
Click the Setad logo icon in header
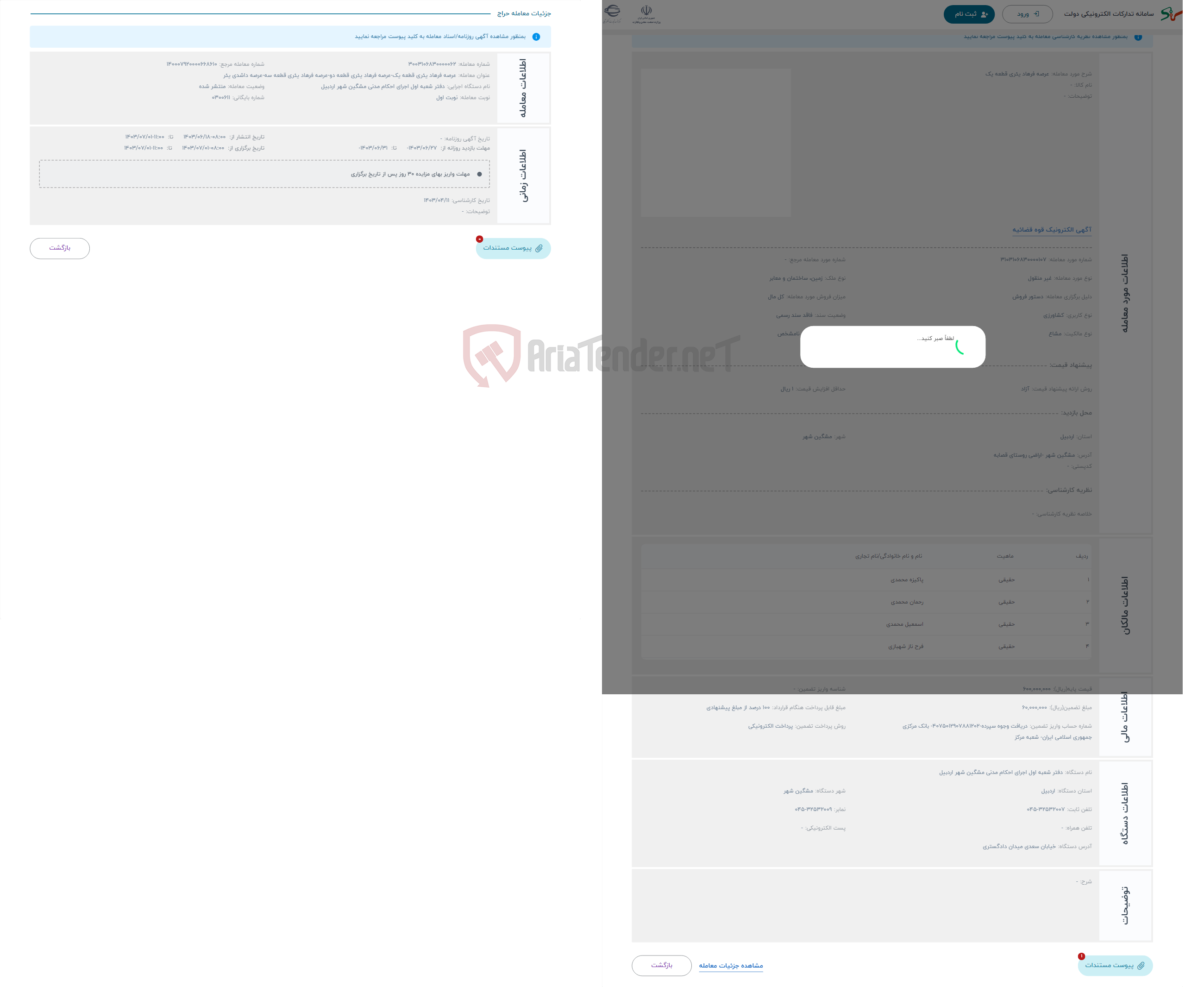(x=1171, y=13)
